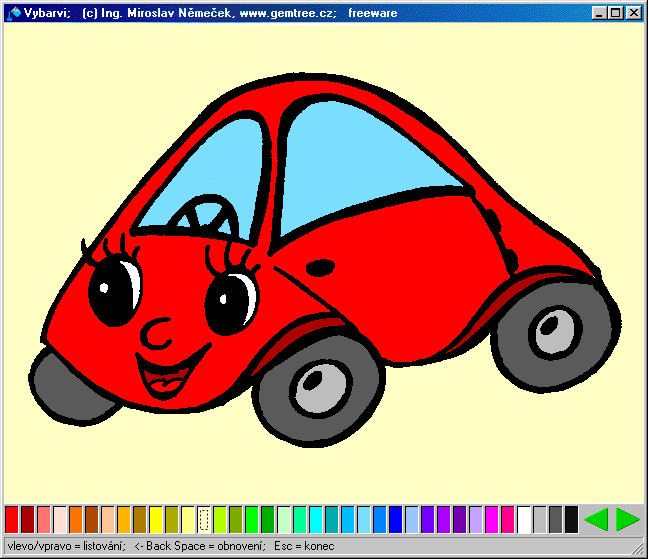Choose the bright orange palette color
This screenshot has height=559, width=648.
[x=76, y=519]
